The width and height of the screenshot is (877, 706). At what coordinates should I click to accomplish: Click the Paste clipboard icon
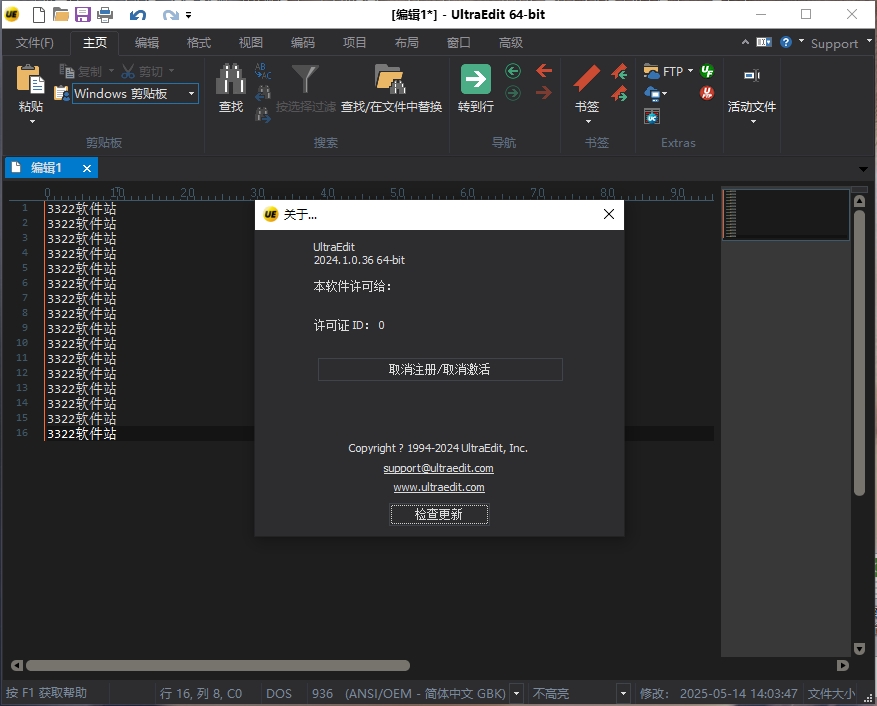coord(31,80)
